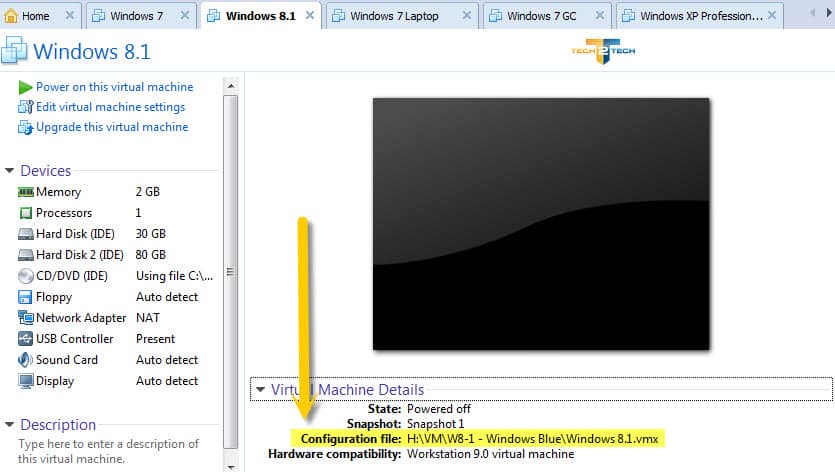Close the Windows 7 Laptop tab
The width and height of the screenshot is (835, 472).
[x=466, y=16]
